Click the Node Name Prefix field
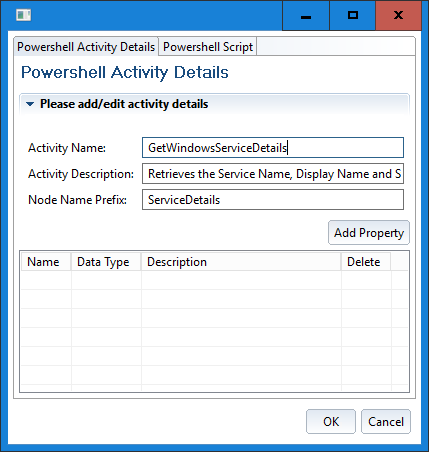Image resolution: width=429 pixels, height=452 pixels. 273,200
